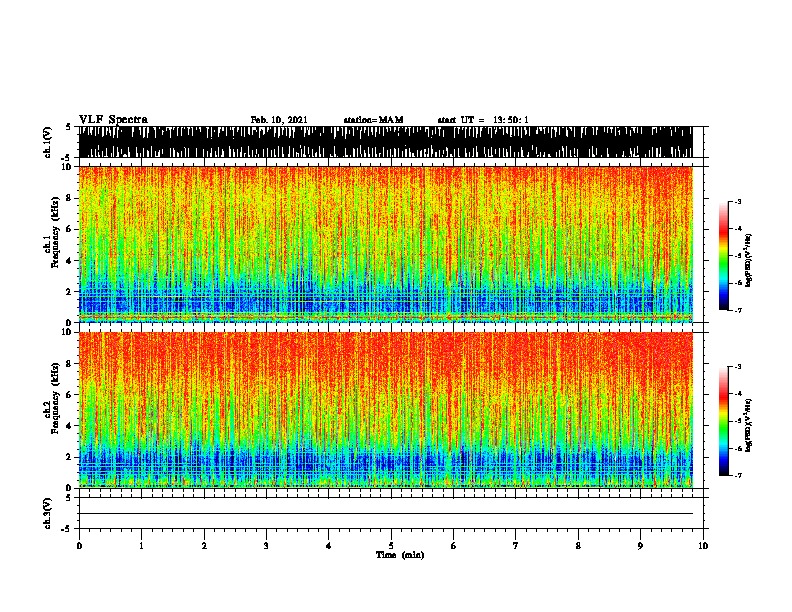Click the "Time (min)" x-axis label
The width and height of the screenshot is (792, 612).
click(x=400, y=555)
